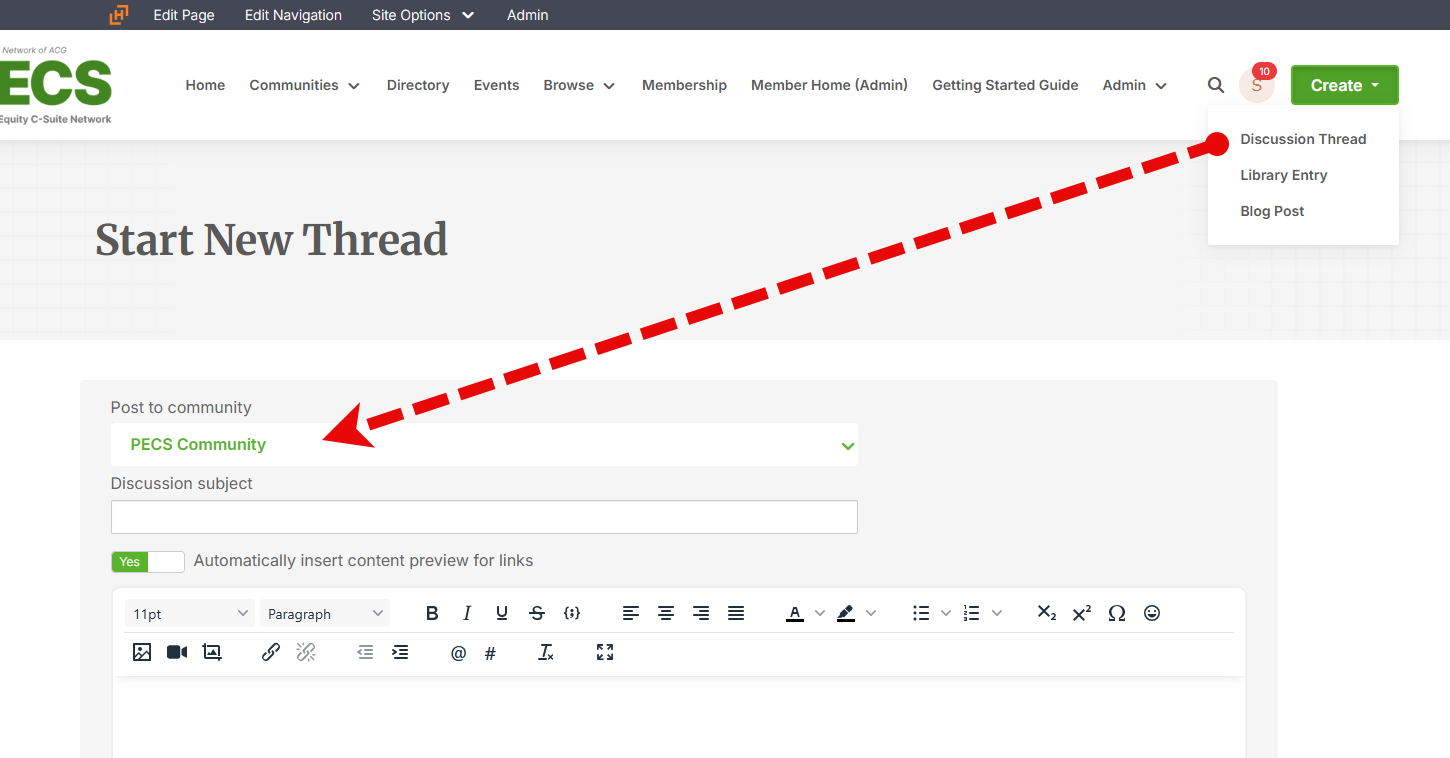Image resolution: width=1450 pixels, height=758 pixels.
Task: Apply the text color (A icon)
Action: tap(795, 613)
